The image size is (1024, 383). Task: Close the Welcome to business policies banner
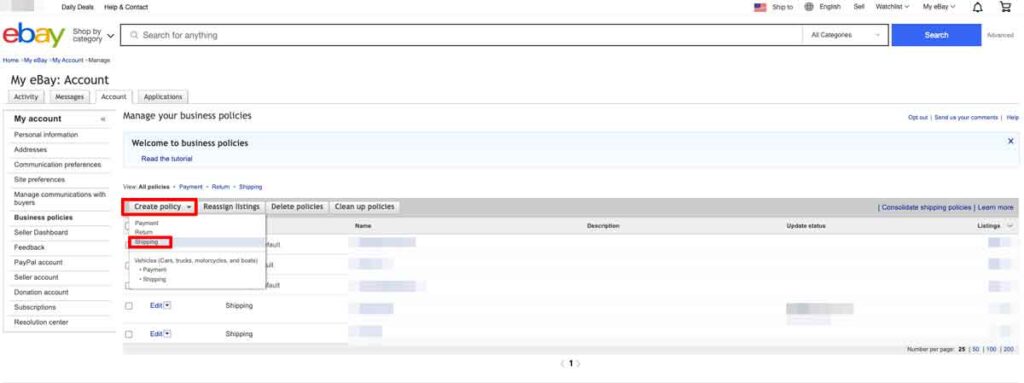(1011, 141)
